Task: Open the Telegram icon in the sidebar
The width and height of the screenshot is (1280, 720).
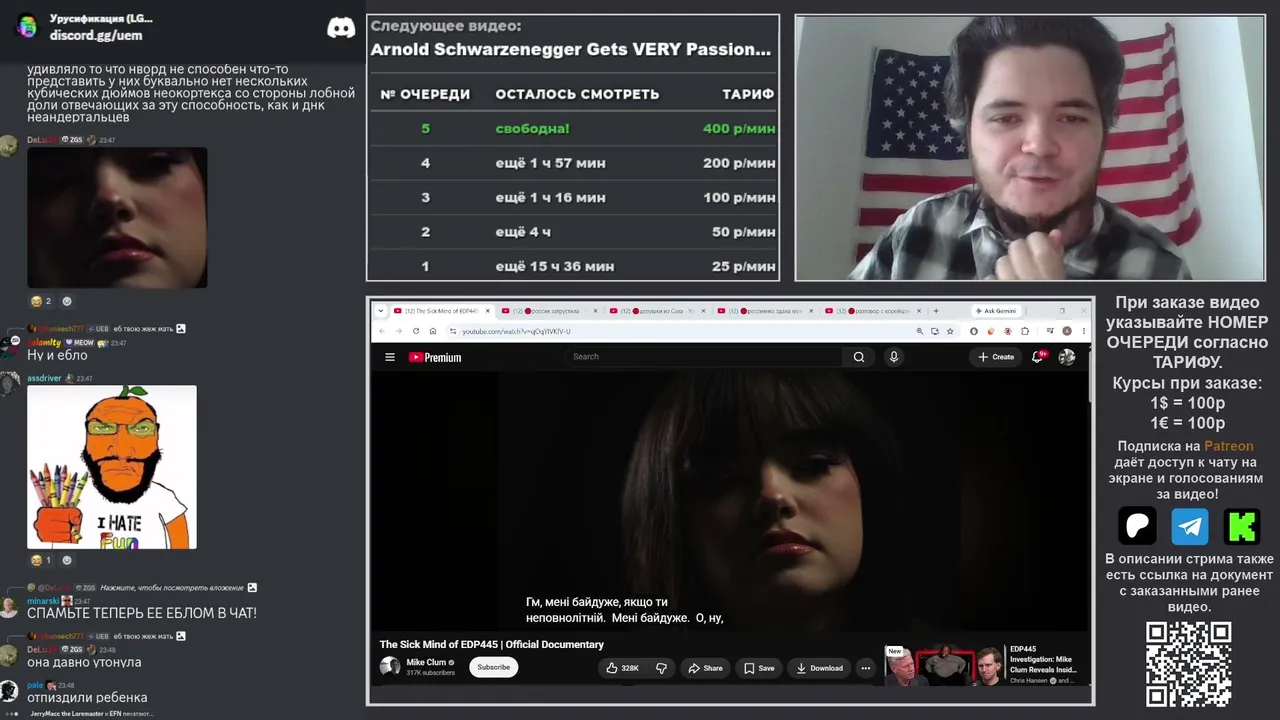Action: [x=1190, y=525]
